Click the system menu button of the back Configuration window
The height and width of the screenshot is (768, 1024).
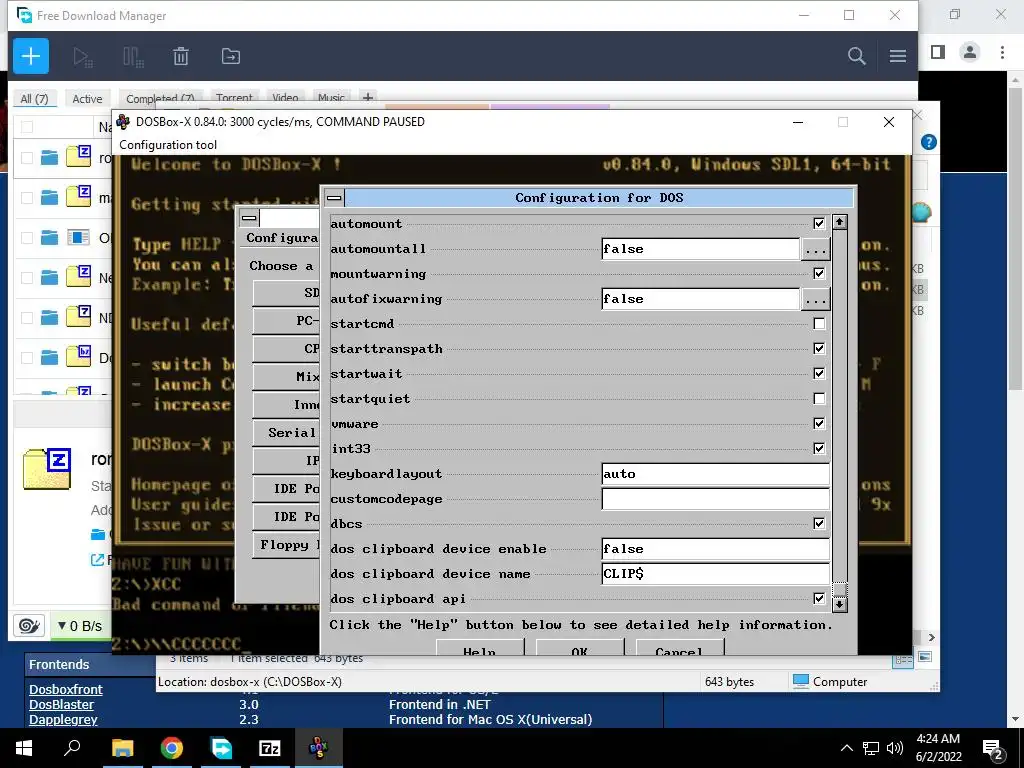click(249, 217)
